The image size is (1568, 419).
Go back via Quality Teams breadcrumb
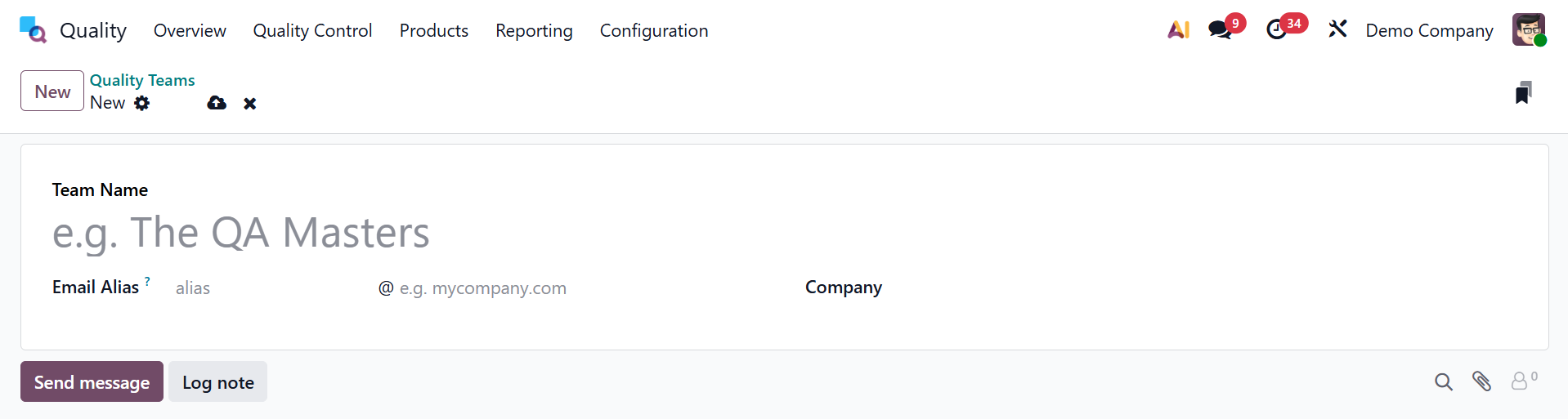point(142,80)
